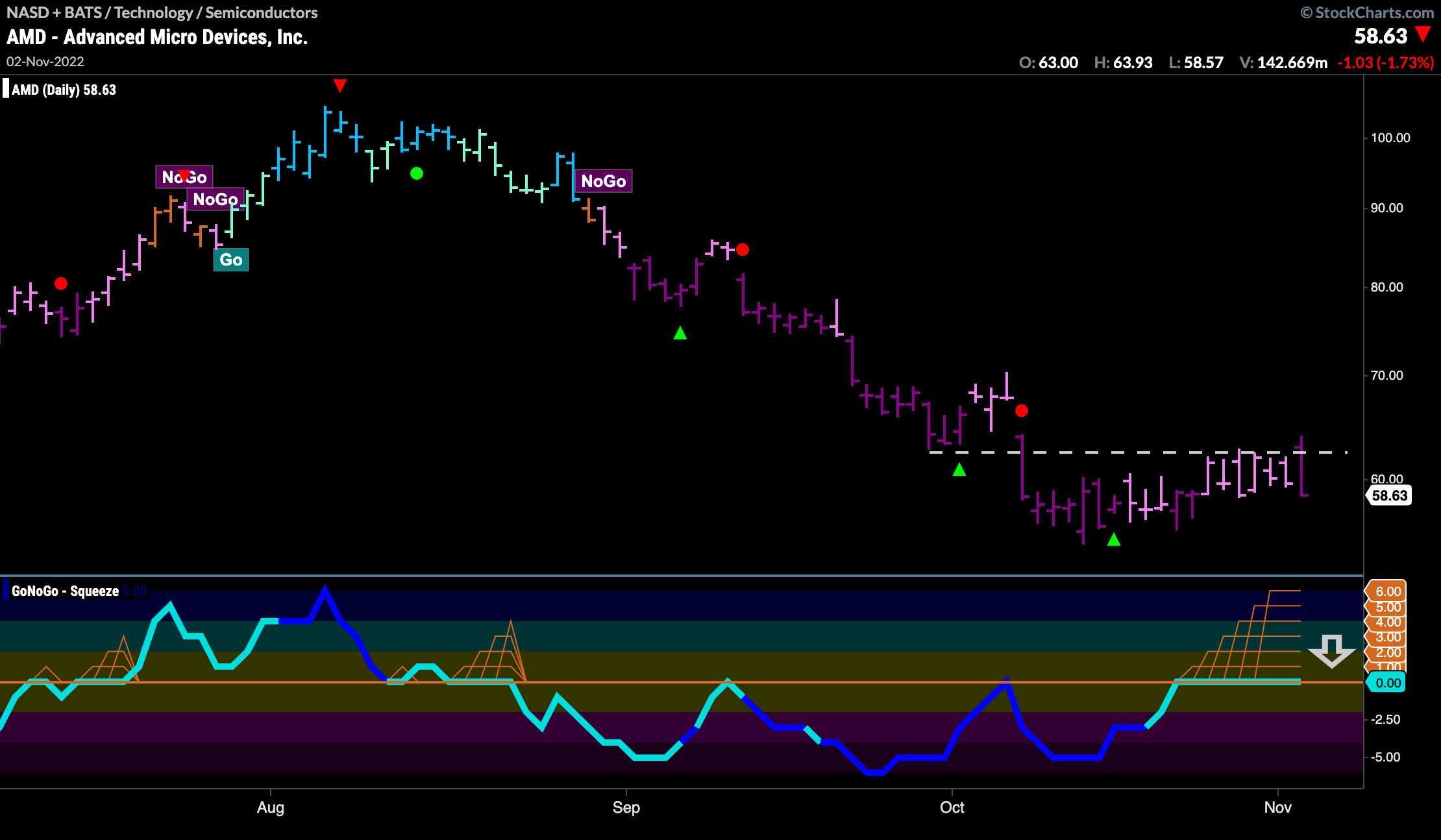The width and height of the screenshot is (1441, 840).
Task: Click the red circle marker in mid-September
Action: (743, 249)
